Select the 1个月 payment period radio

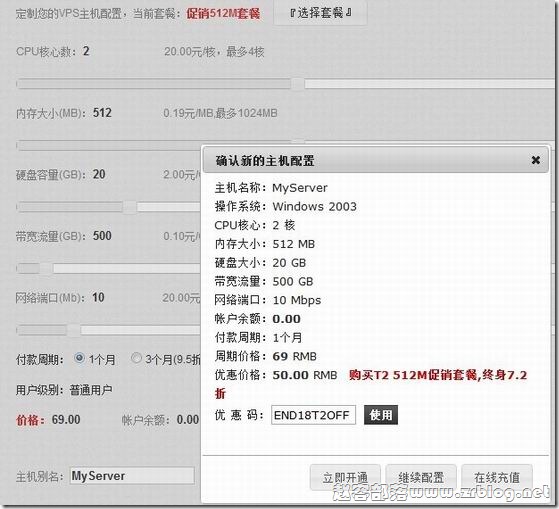[x=80, y=358]
